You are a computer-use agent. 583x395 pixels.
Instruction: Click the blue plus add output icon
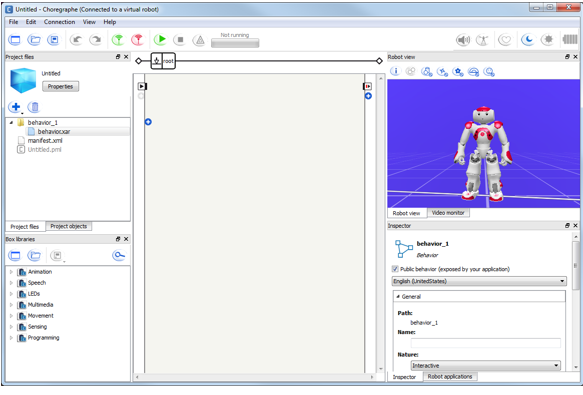(x=368, y=96)
